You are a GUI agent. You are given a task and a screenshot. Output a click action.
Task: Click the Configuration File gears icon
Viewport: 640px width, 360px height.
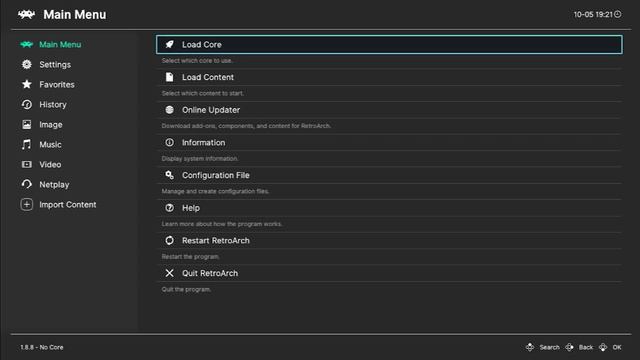[169, 175]
